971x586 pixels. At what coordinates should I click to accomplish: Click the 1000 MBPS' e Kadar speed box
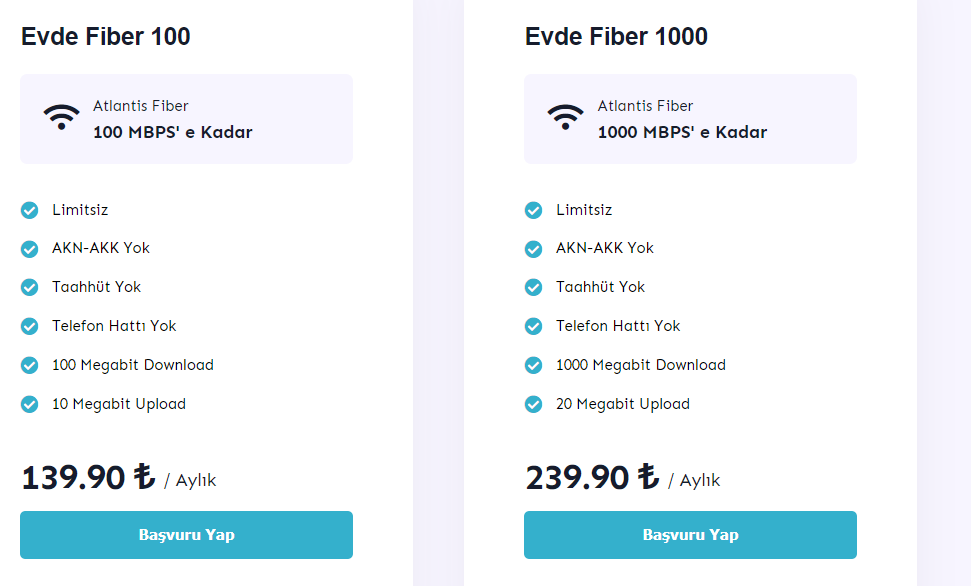point(690,118)
